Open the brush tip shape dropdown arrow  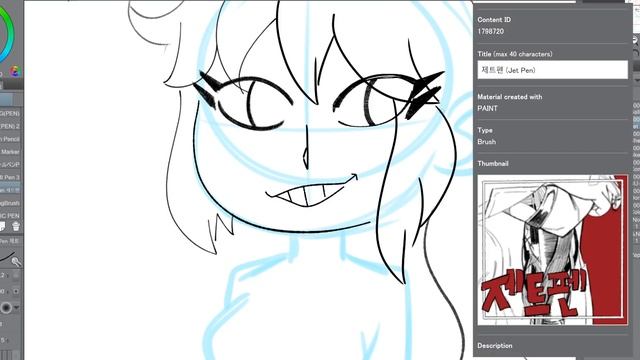(x=17, y=307)
